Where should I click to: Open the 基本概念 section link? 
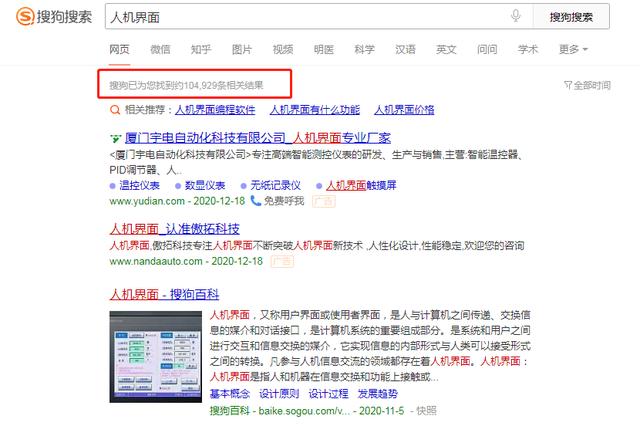(229, 394)
